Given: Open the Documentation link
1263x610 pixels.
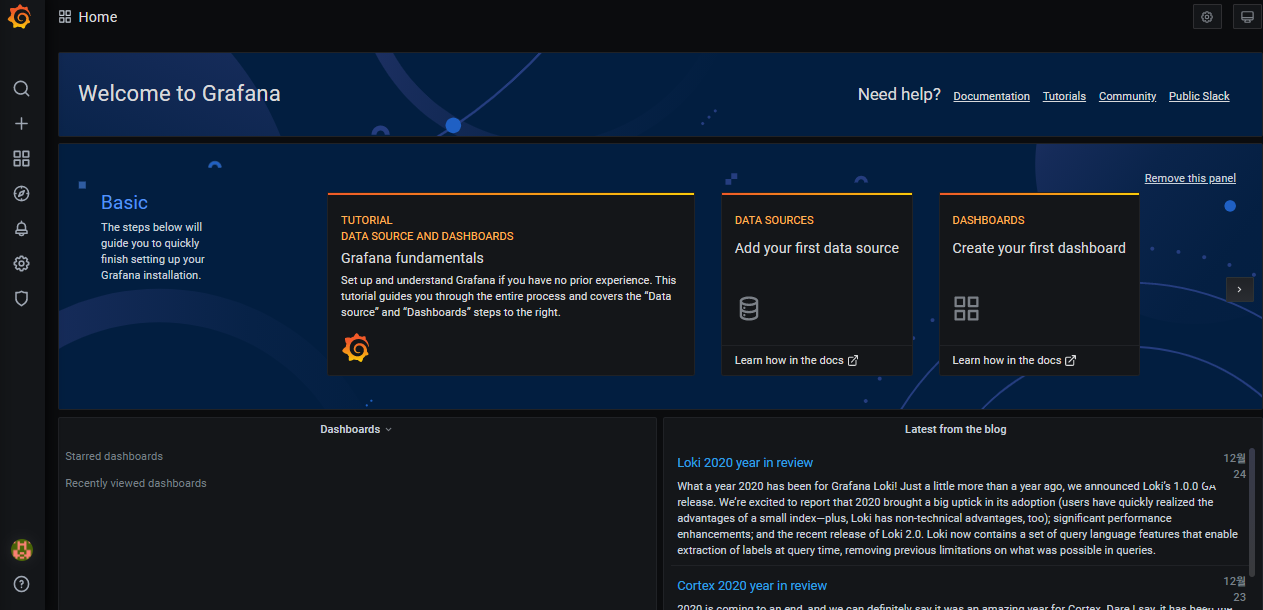Looking at the screenshot, I should (991, 96).
